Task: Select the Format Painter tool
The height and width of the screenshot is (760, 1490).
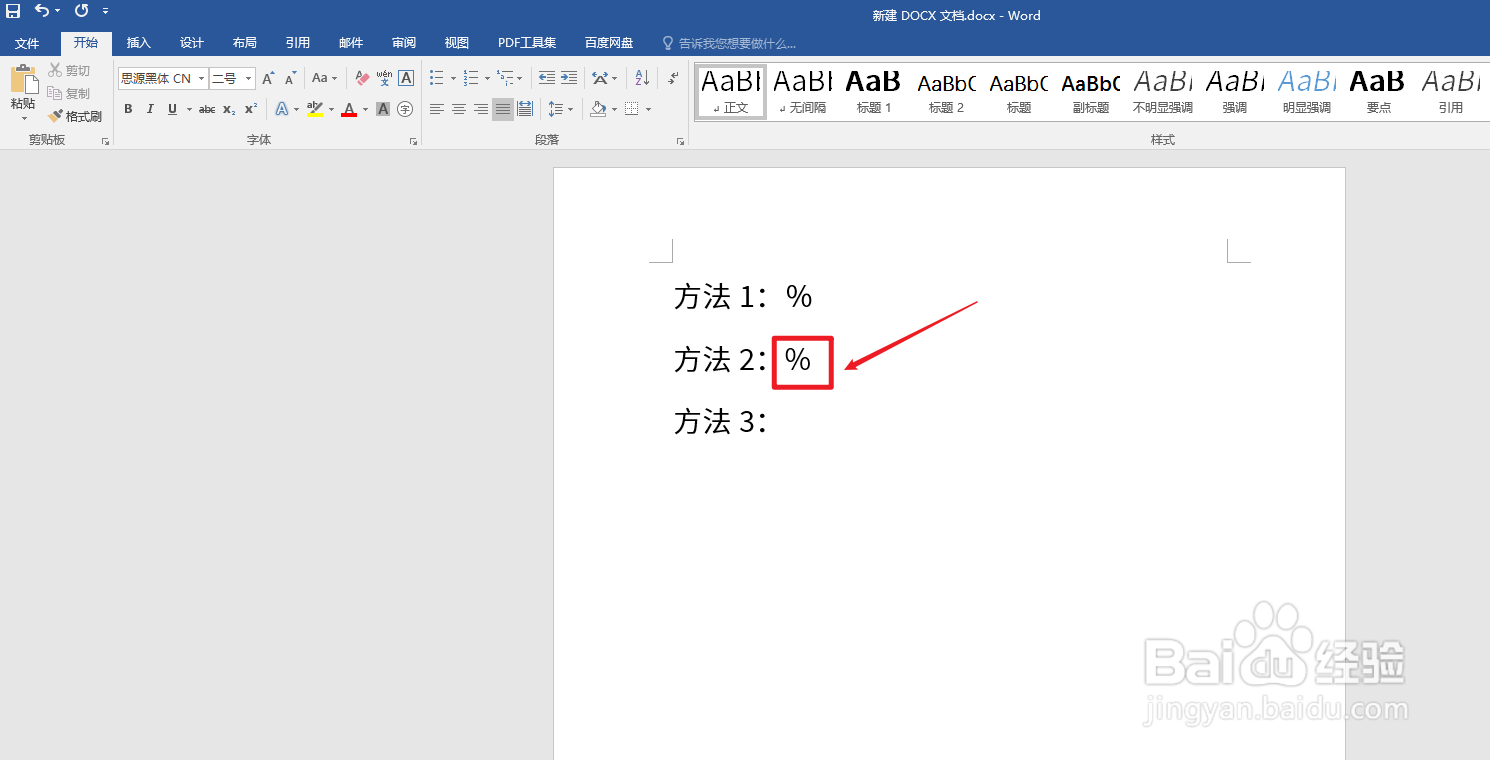Action: tap(75, 115)
